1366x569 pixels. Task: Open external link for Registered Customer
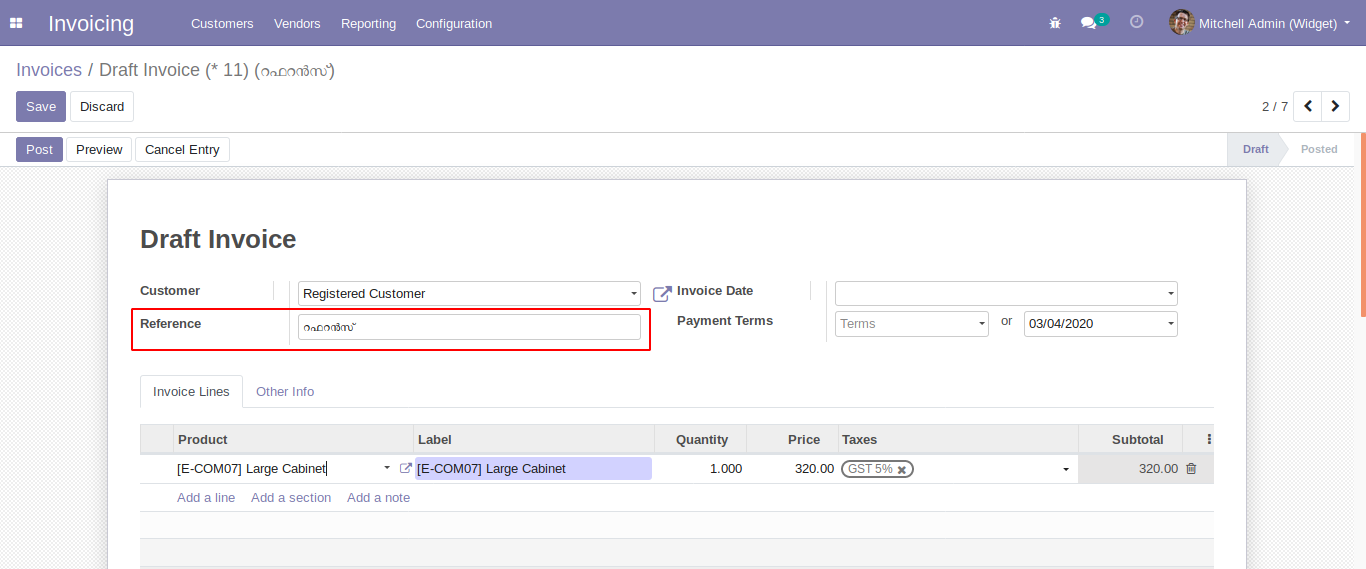[662, 294]
